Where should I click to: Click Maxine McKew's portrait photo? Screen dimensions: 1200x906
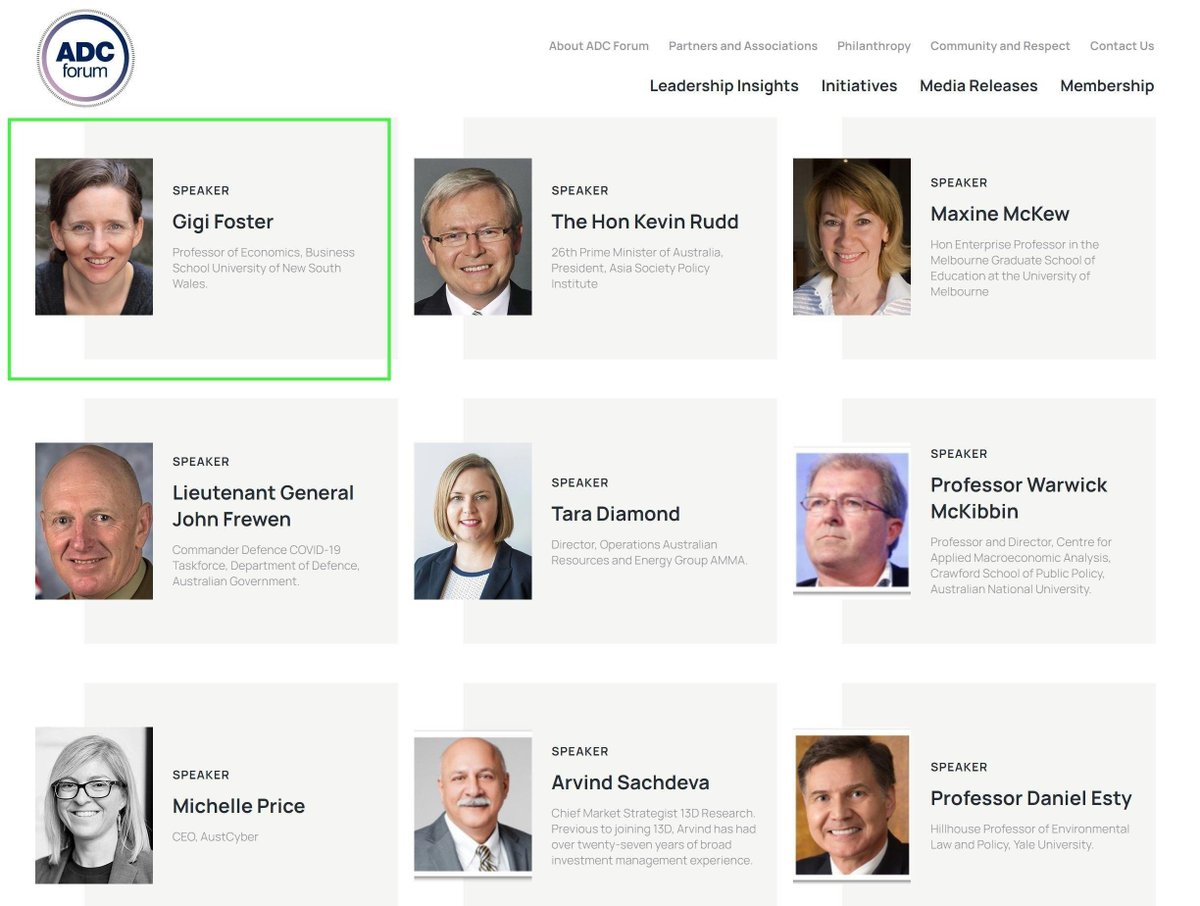(852, 237)
